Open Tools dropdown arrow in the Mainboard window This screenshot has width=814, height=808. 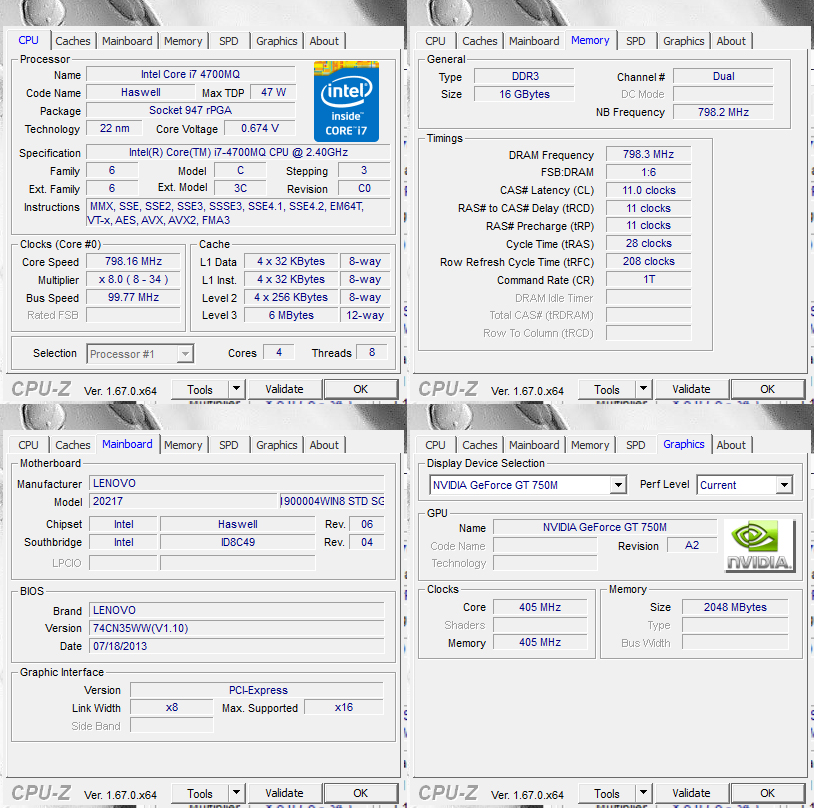pyautogui.click(x=236, y=793)
